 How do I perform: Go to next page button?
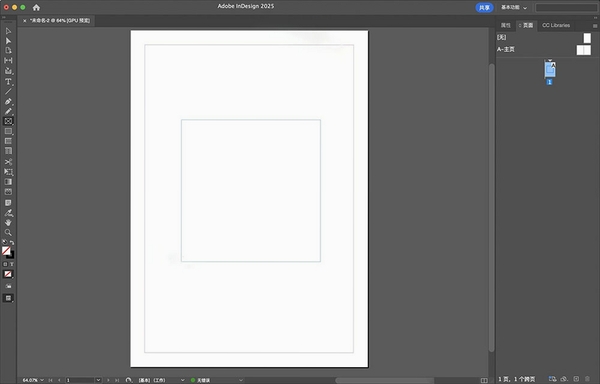(108, 380)
